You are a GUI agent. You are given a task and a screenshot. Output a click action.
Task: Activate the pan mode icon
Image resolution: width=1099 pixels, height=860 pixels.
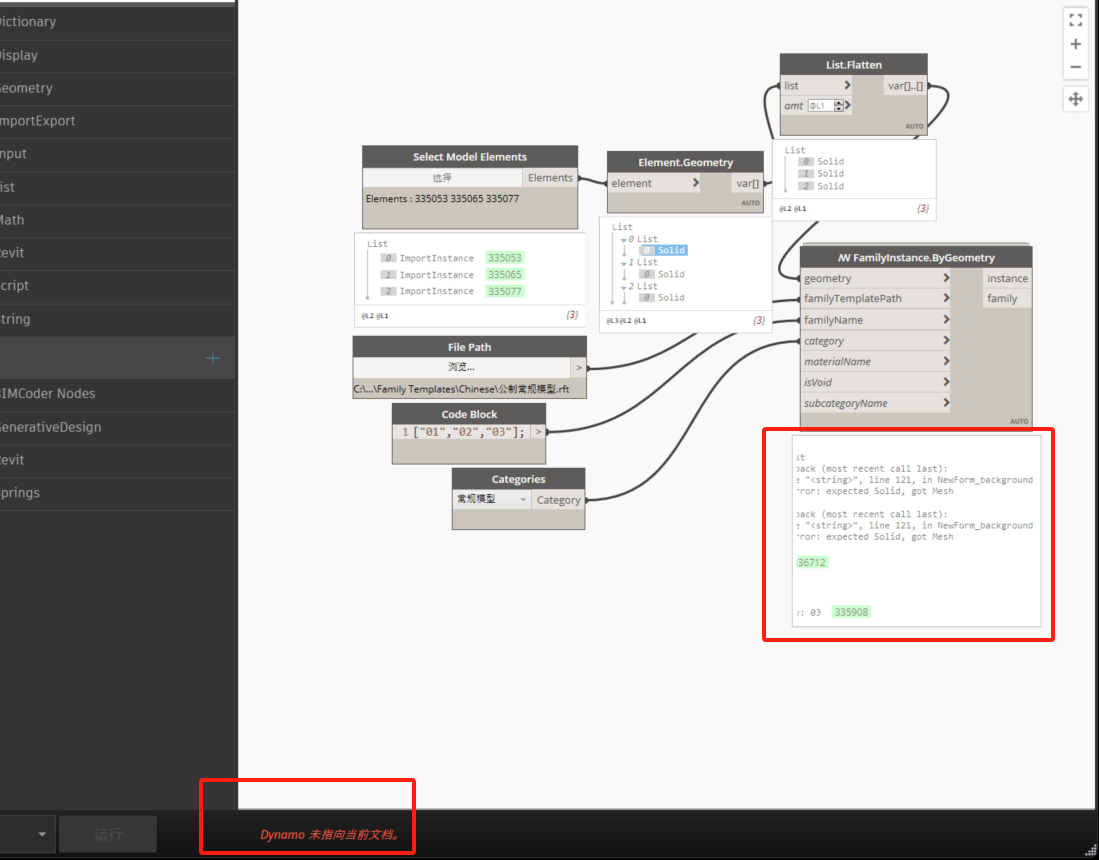[x=1075, y=98]
